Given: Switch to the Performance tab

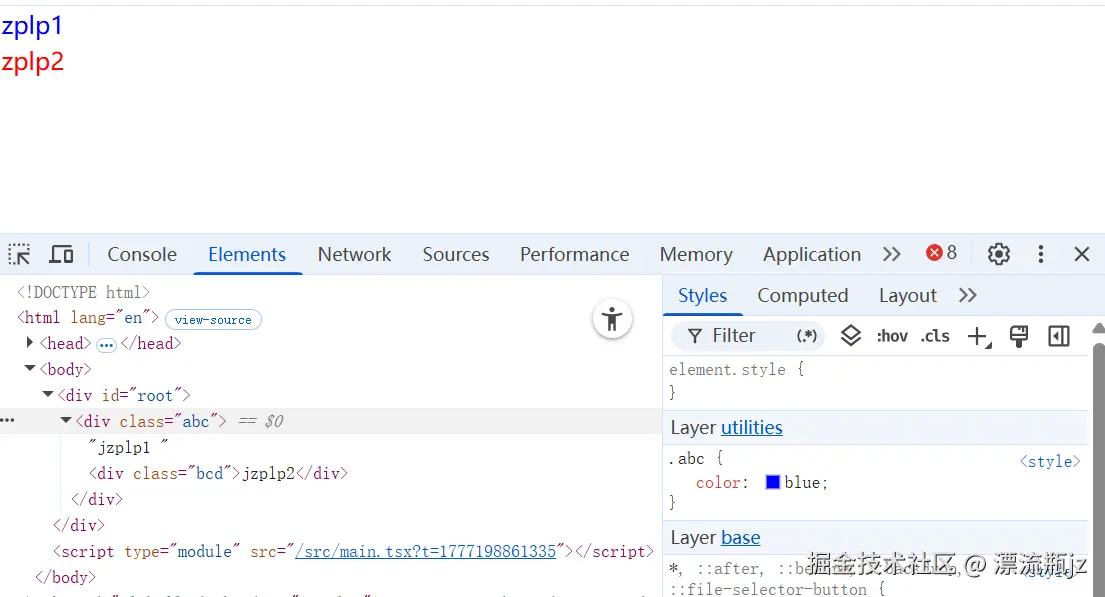Looking at the screenshot, I should pyautogui.click(x=574, y=254).
